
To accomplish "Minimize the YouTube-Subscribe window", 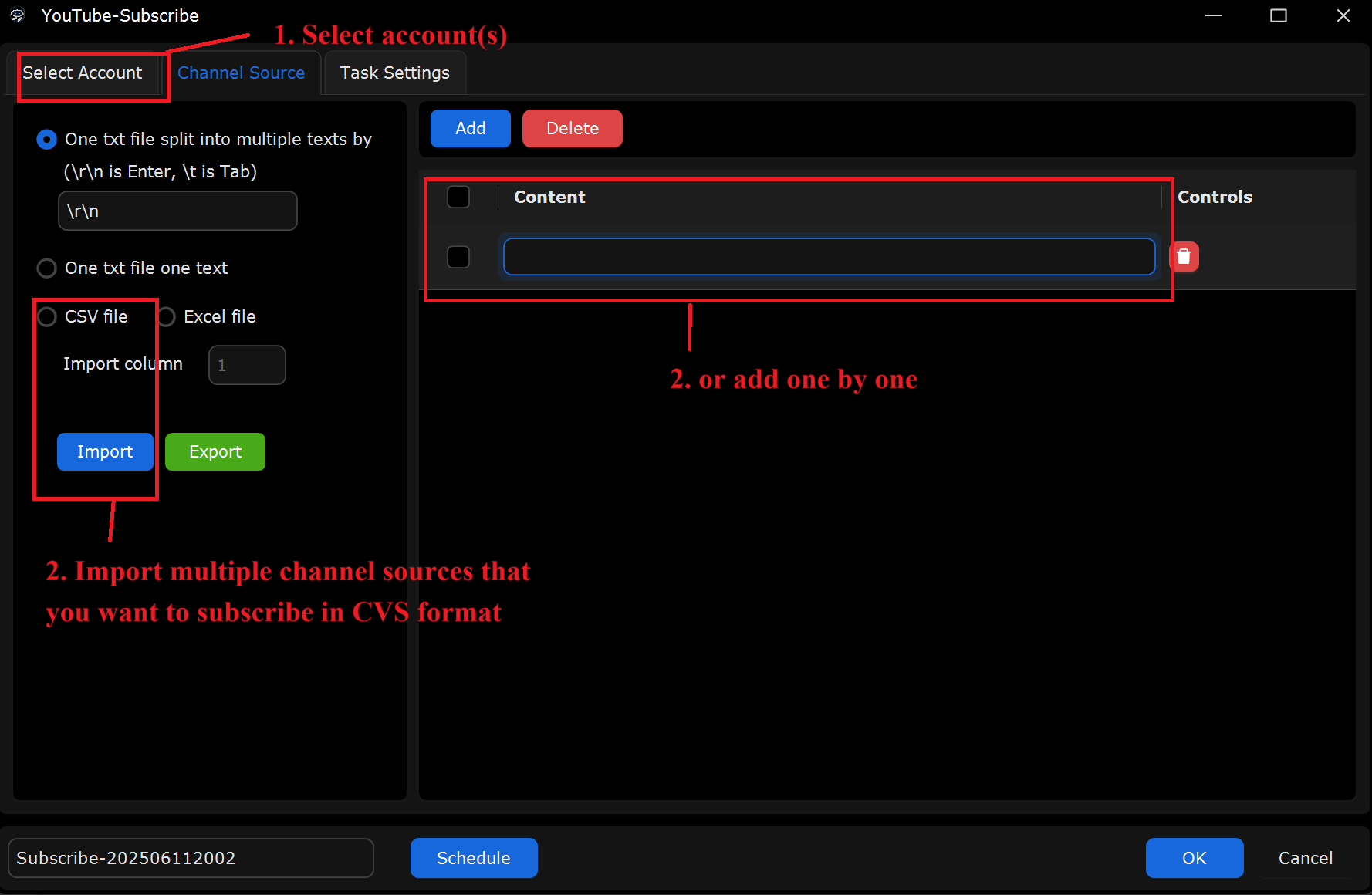I will [x=1214, y=15].
